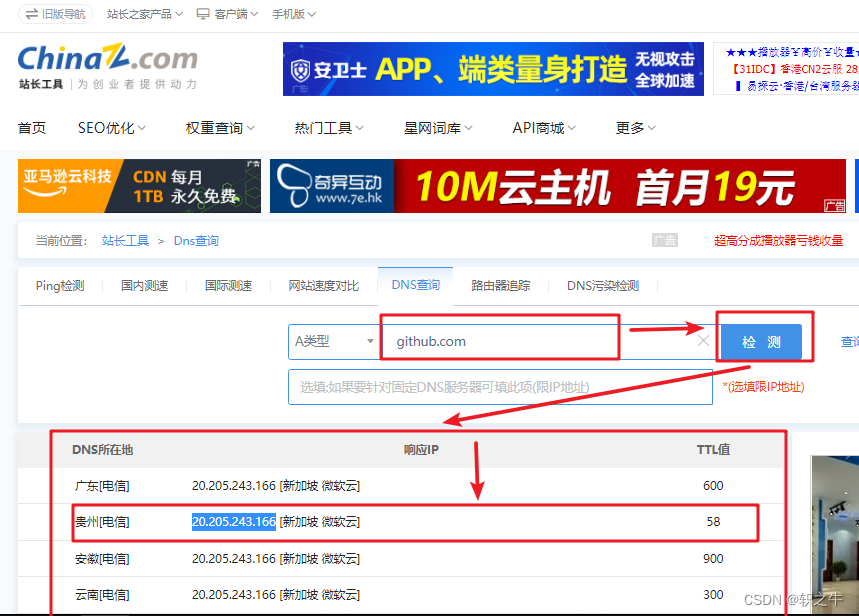The width and height of the screenshot is (859, 616).
Task: Switch to 网站速度对比 tab
Action: (324, 286)
